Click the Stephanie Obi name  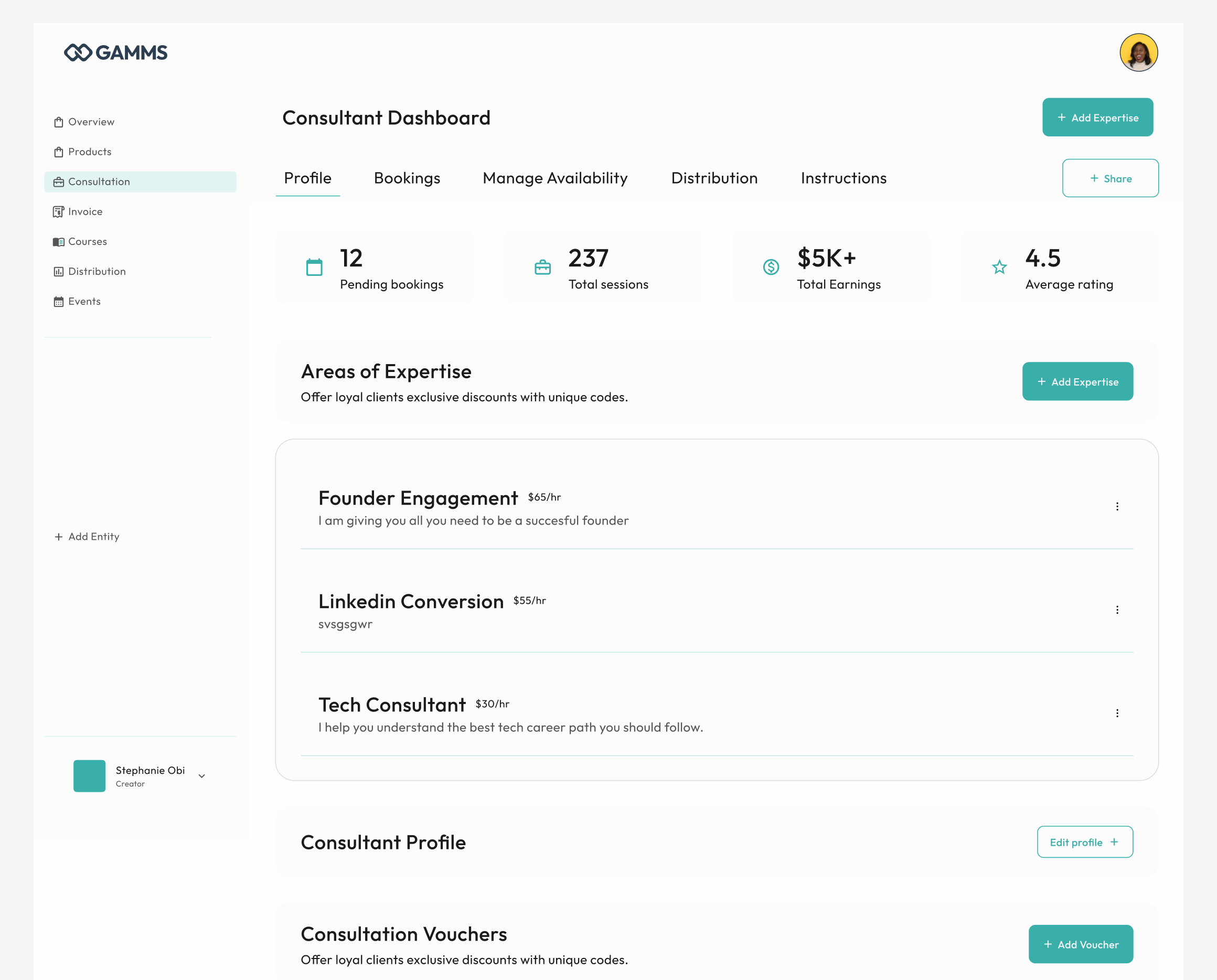click(x=150, y=771)
